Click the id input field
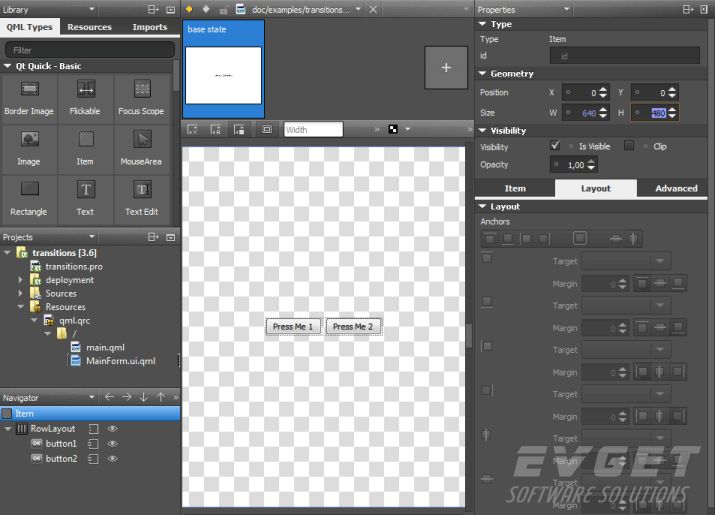The image size is (715, 515). coord(625,56)
